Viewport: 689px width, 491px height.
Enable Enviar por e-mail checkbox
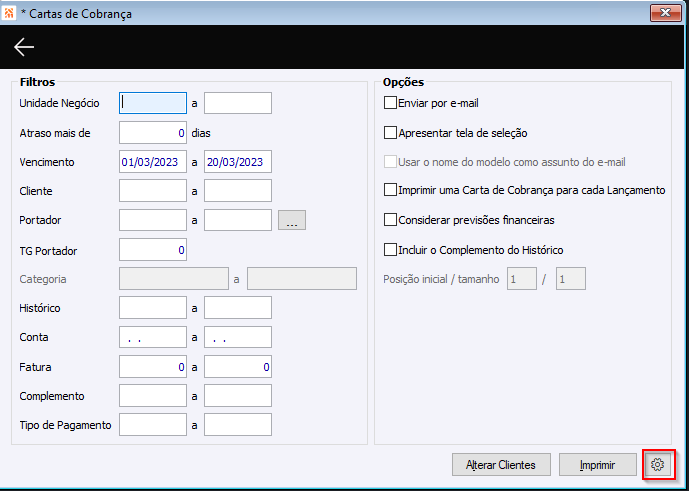(390, 103)
